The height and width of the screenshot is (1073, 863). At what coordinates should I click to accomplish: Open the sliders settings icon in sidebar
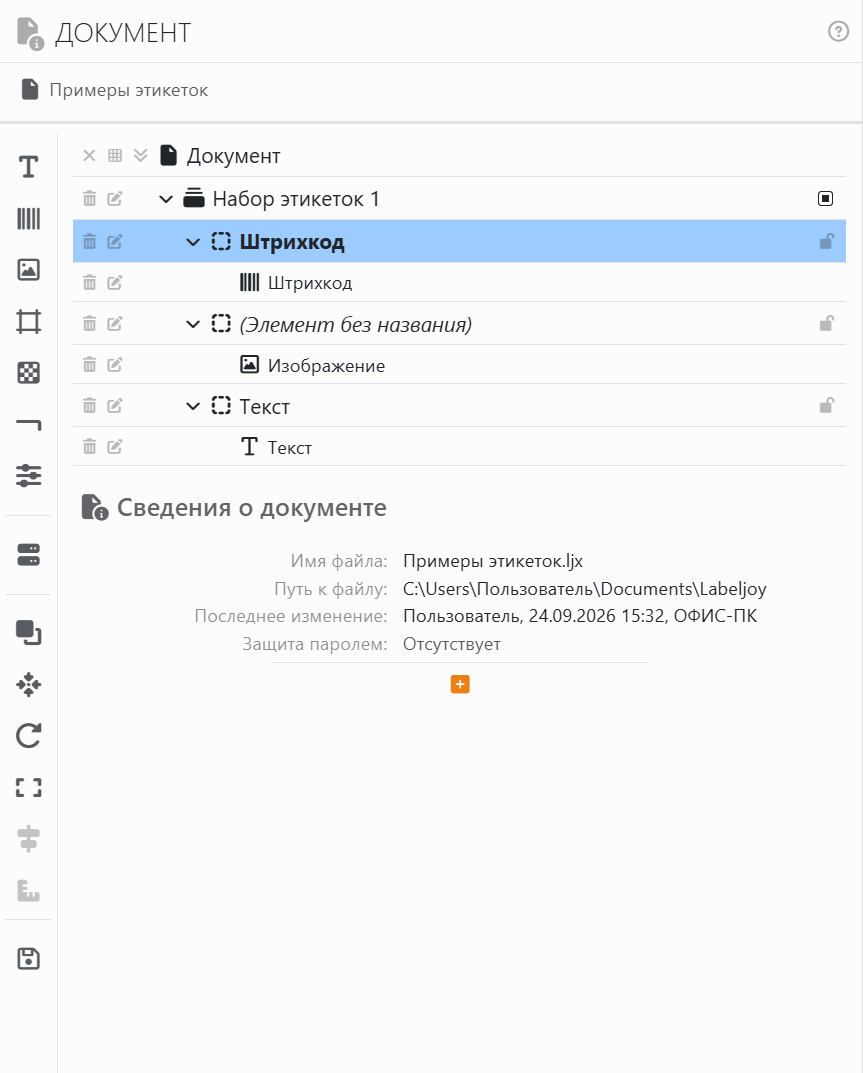[x=28, y=476]
